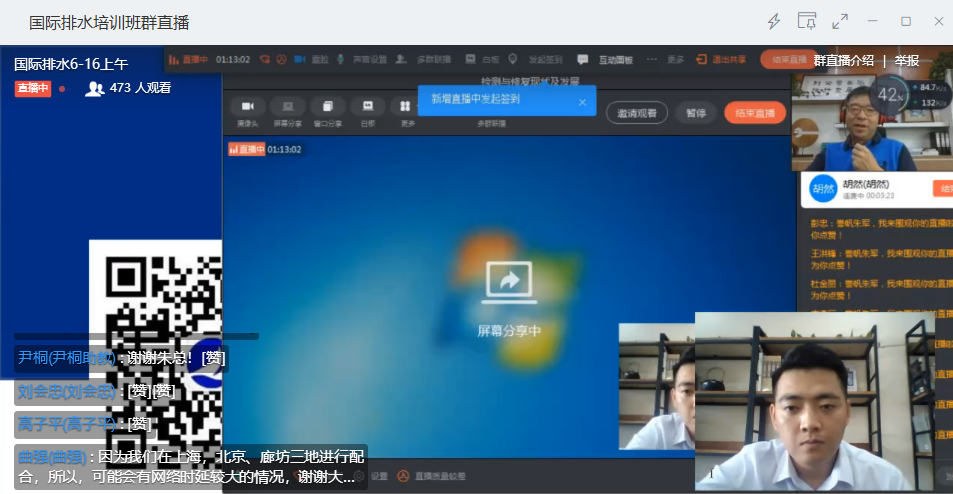The width and height of the screenshot is (953, 494).
Task: Click the 窗口分享 window share button
Action: tap(328, 109)
